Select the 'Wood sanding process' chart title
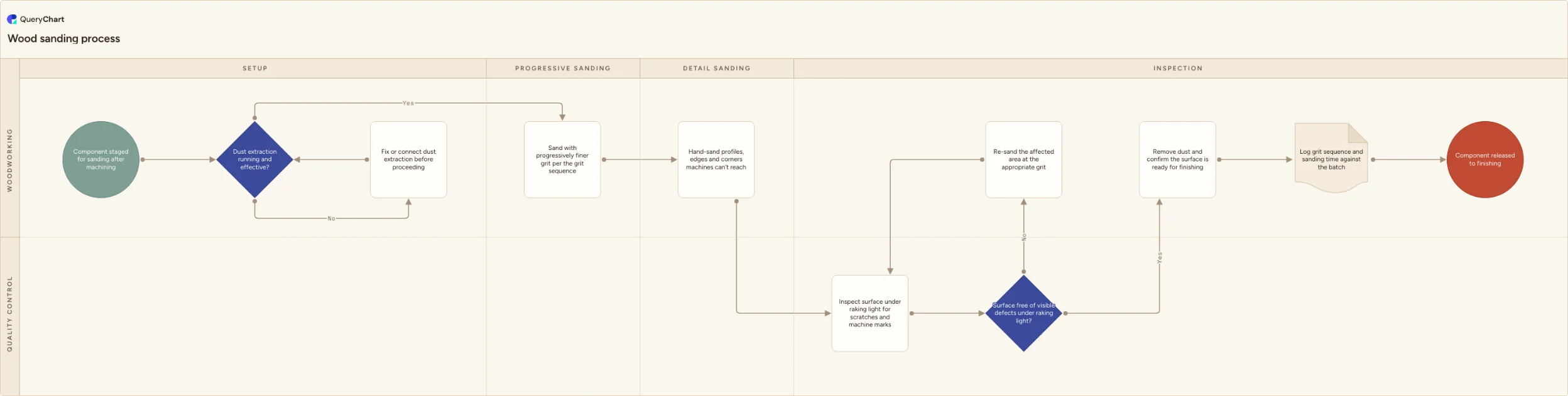 coord(63,38)
